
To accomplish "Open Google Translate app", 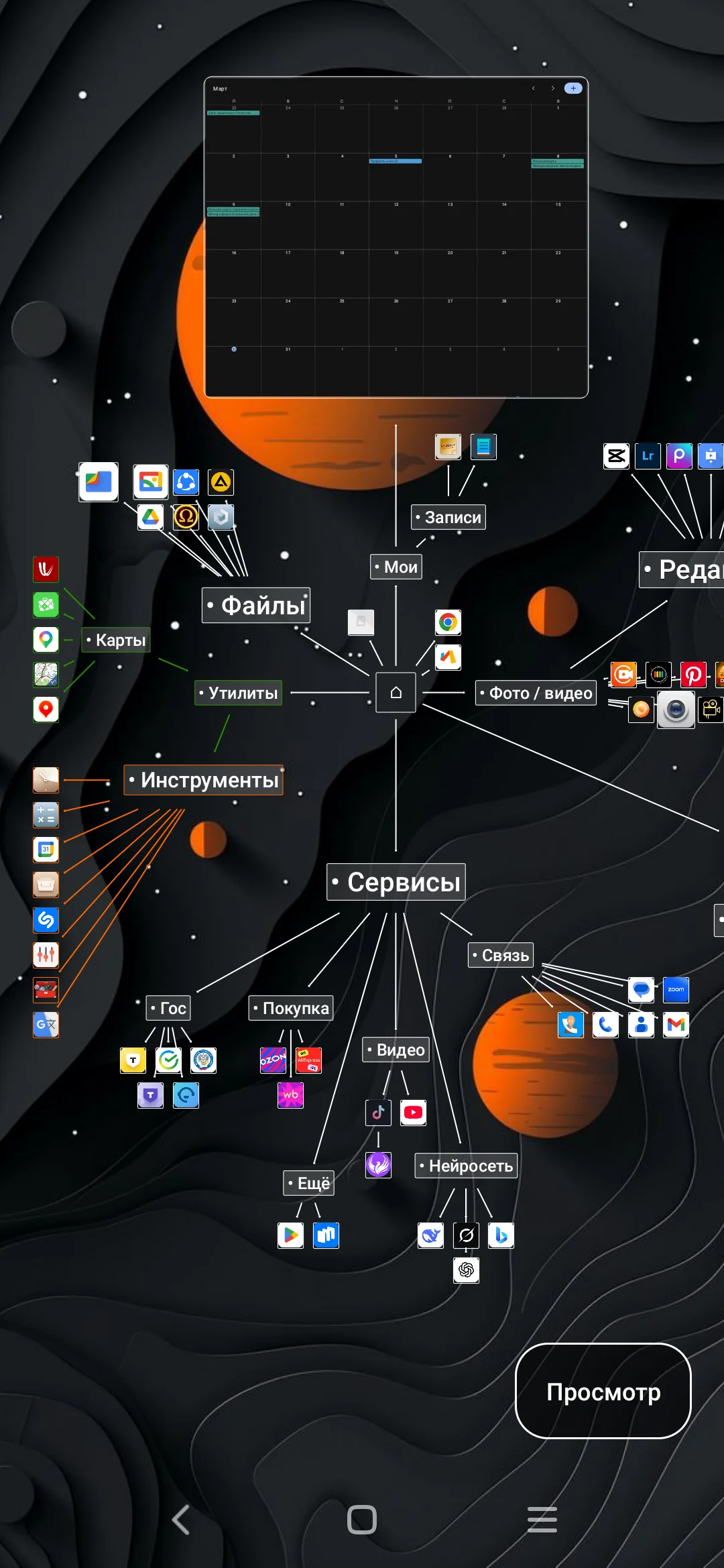I will click(x=46, y=1024).
